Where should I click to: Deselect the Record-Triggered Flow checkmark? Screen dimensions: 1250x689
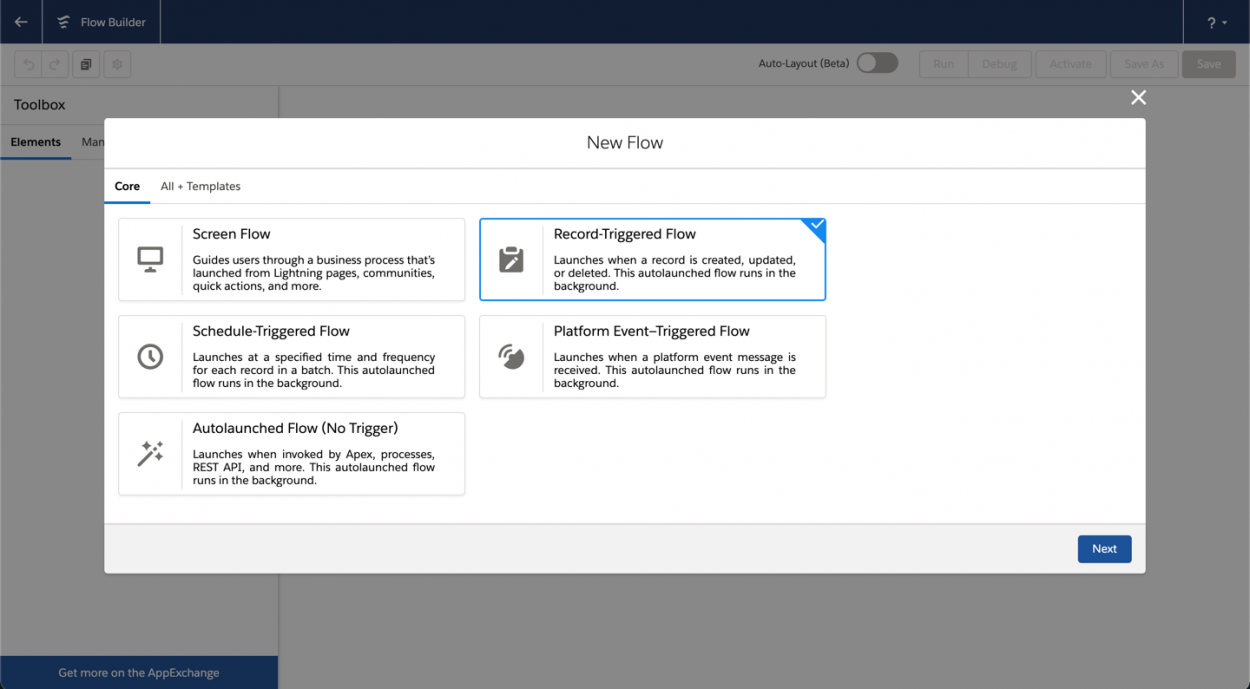pos(816,227)
